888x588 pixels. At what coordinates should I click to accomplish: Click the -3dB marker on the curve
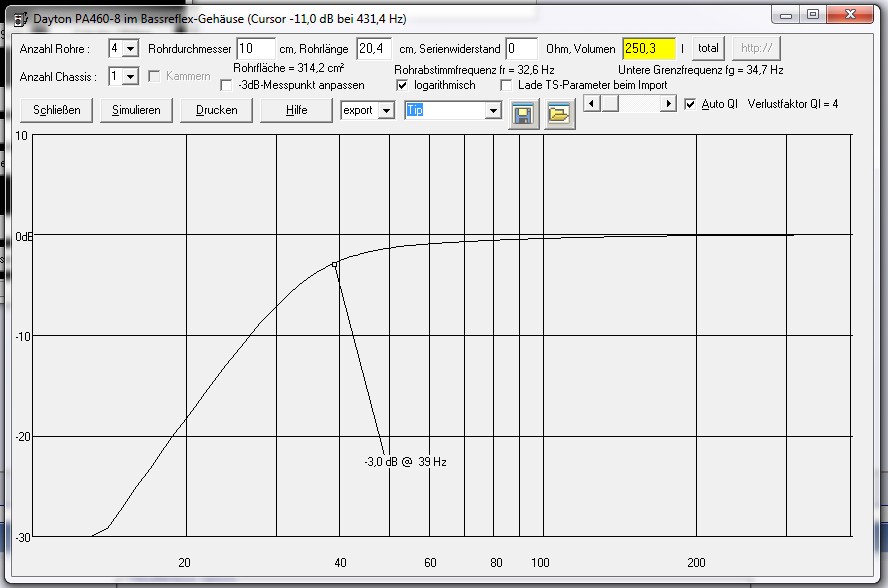click(x=335, y=265)
